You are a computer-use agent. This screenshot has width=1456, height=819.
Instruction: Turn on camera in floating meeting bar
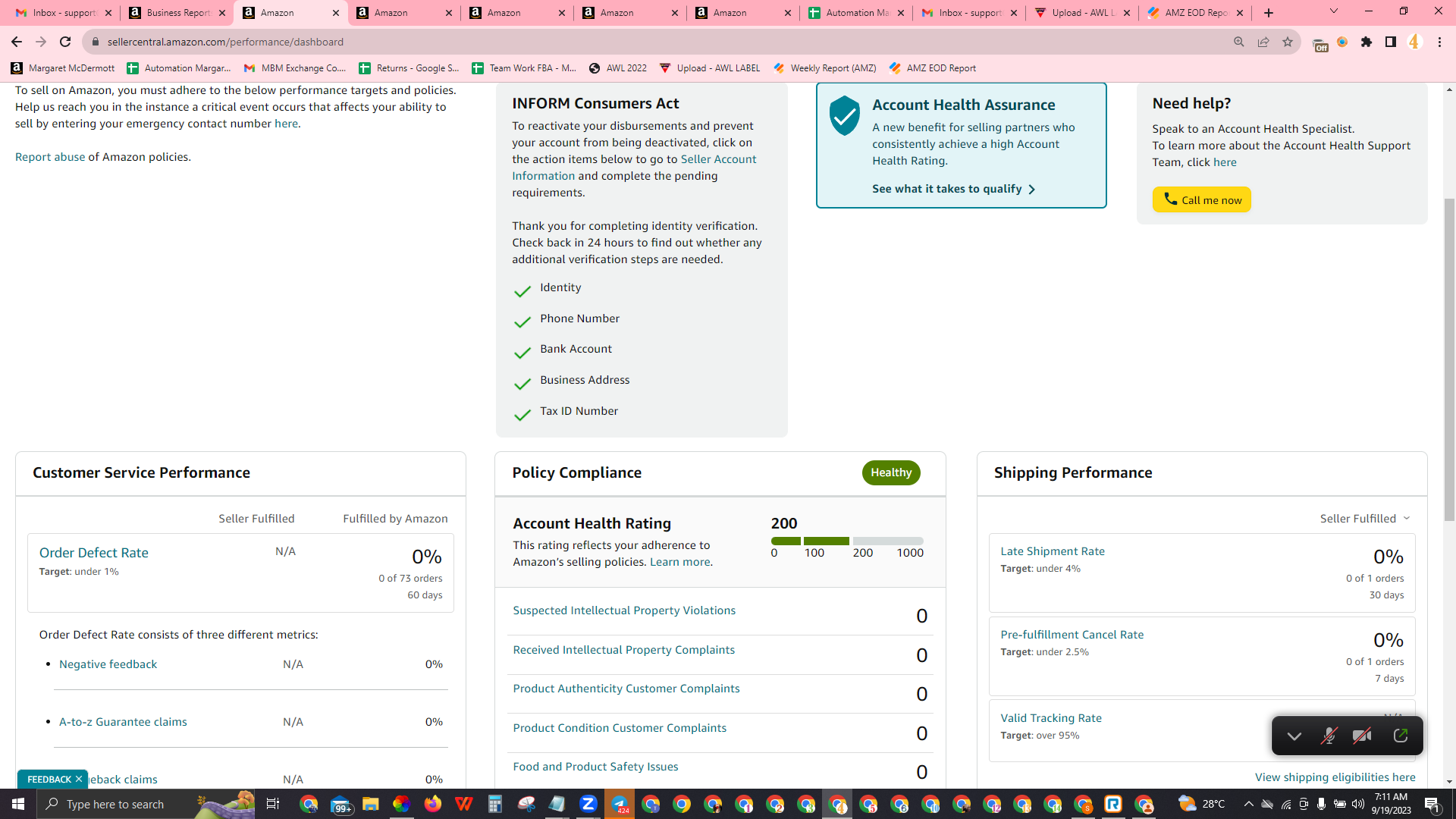tap(1362, 736)
